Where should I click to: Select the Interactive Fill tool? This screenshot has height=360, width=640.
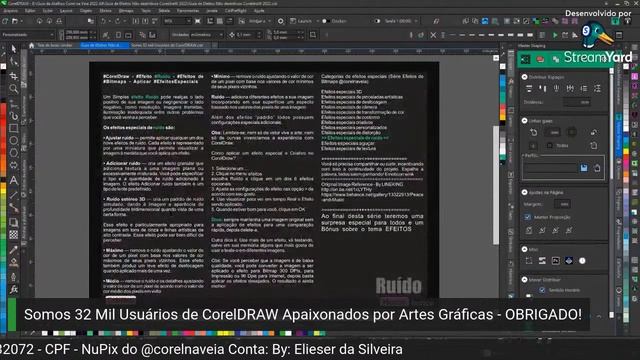14,262
